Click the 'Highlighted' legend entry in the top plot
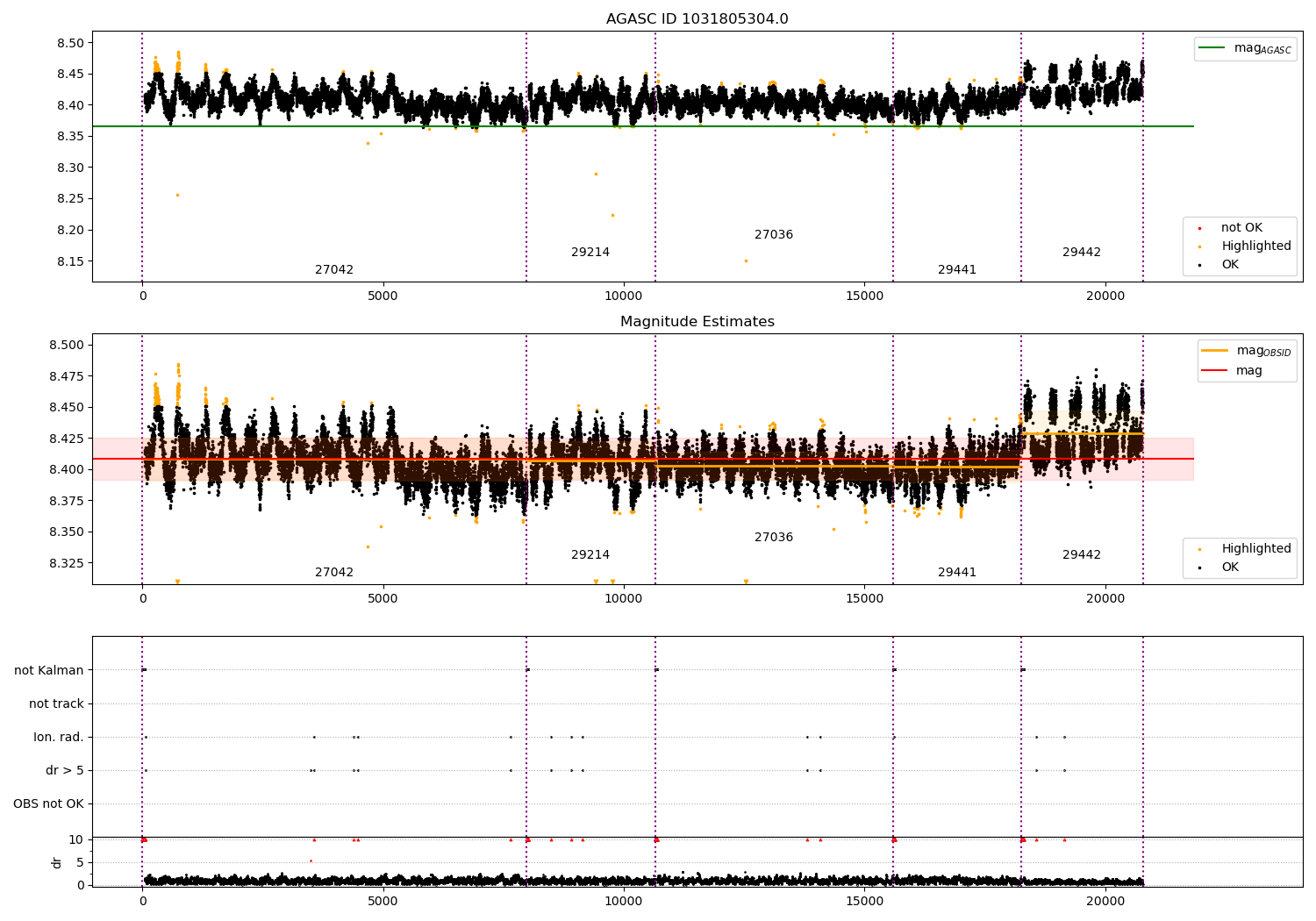 [x=1255, y=246]
